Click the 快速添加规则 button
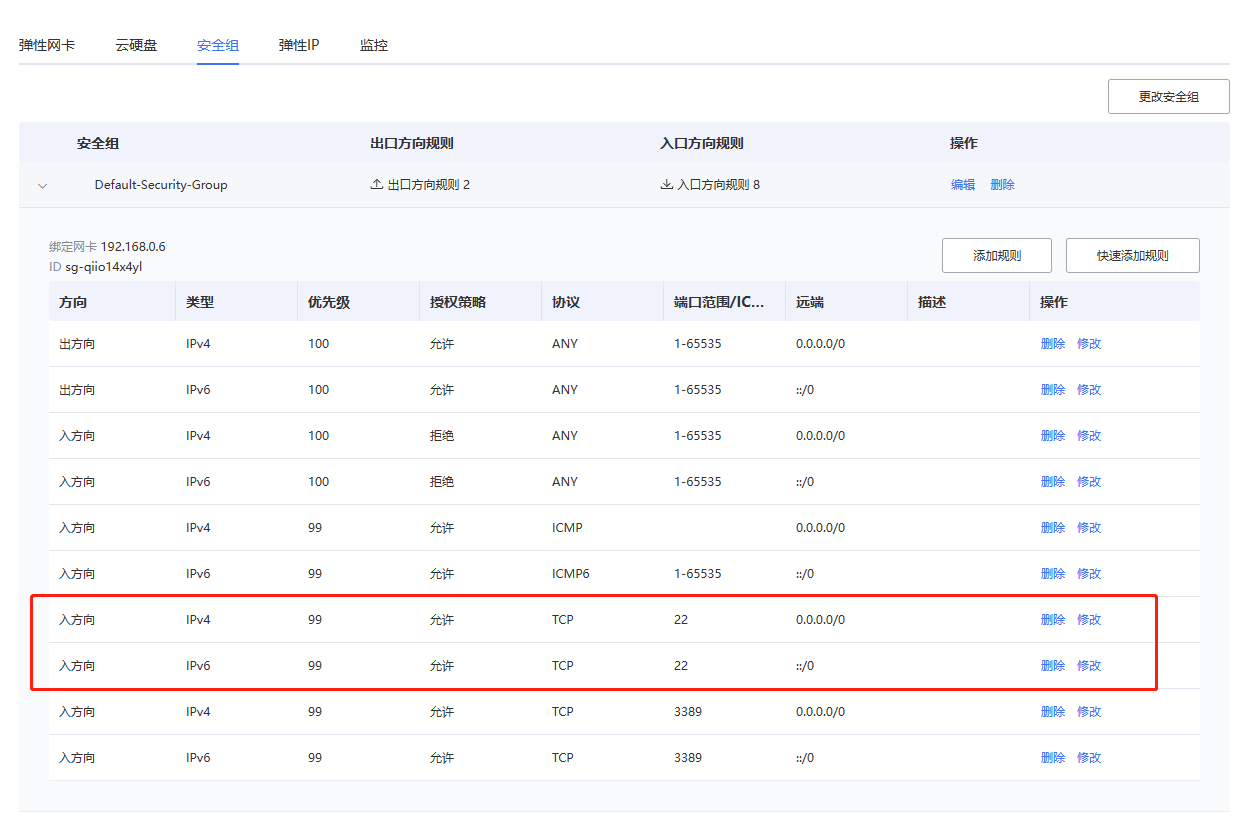1252x830 pixels. (x=1132, y=255)
